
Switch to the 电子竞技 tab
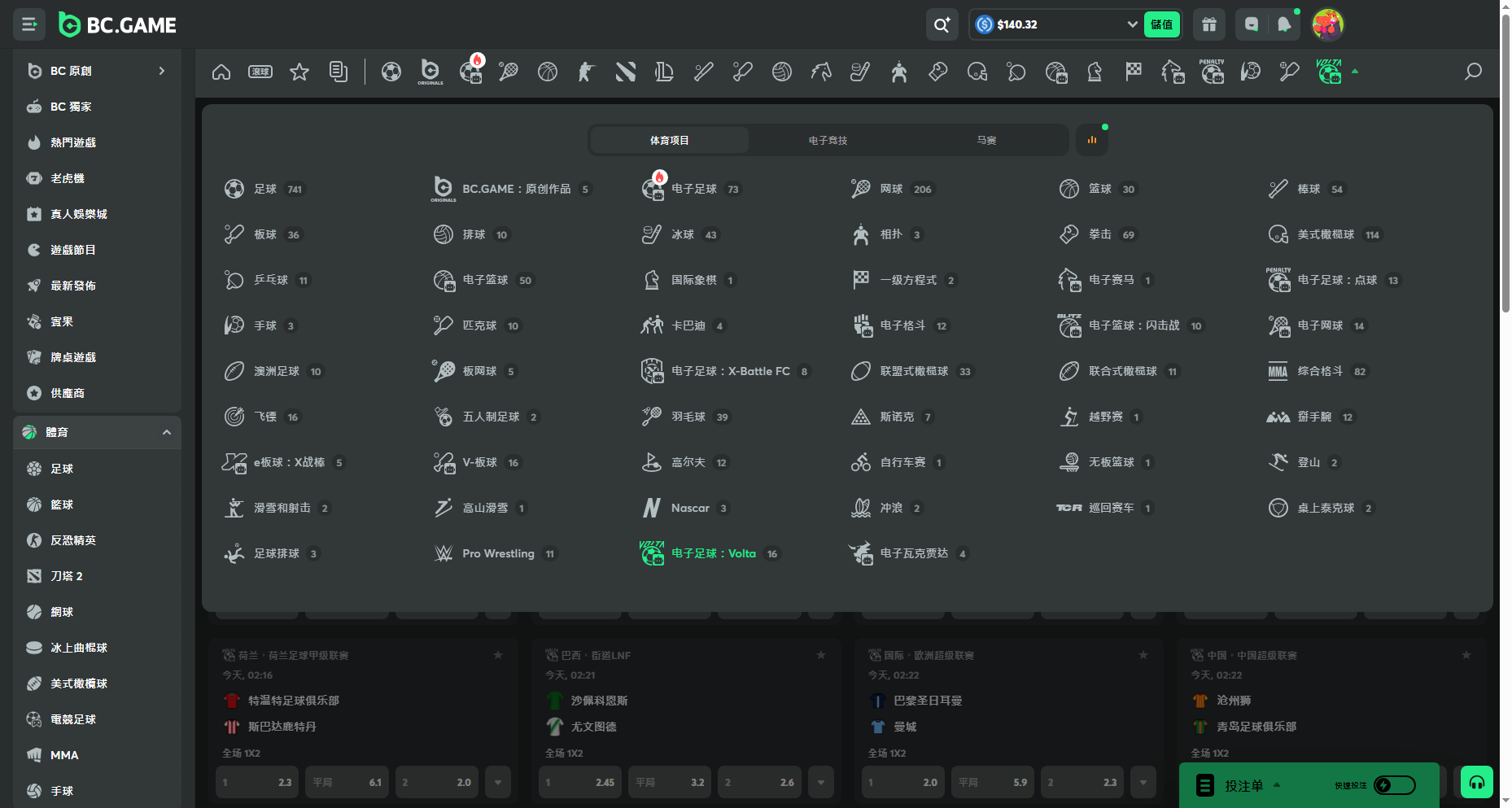[828, 140]
